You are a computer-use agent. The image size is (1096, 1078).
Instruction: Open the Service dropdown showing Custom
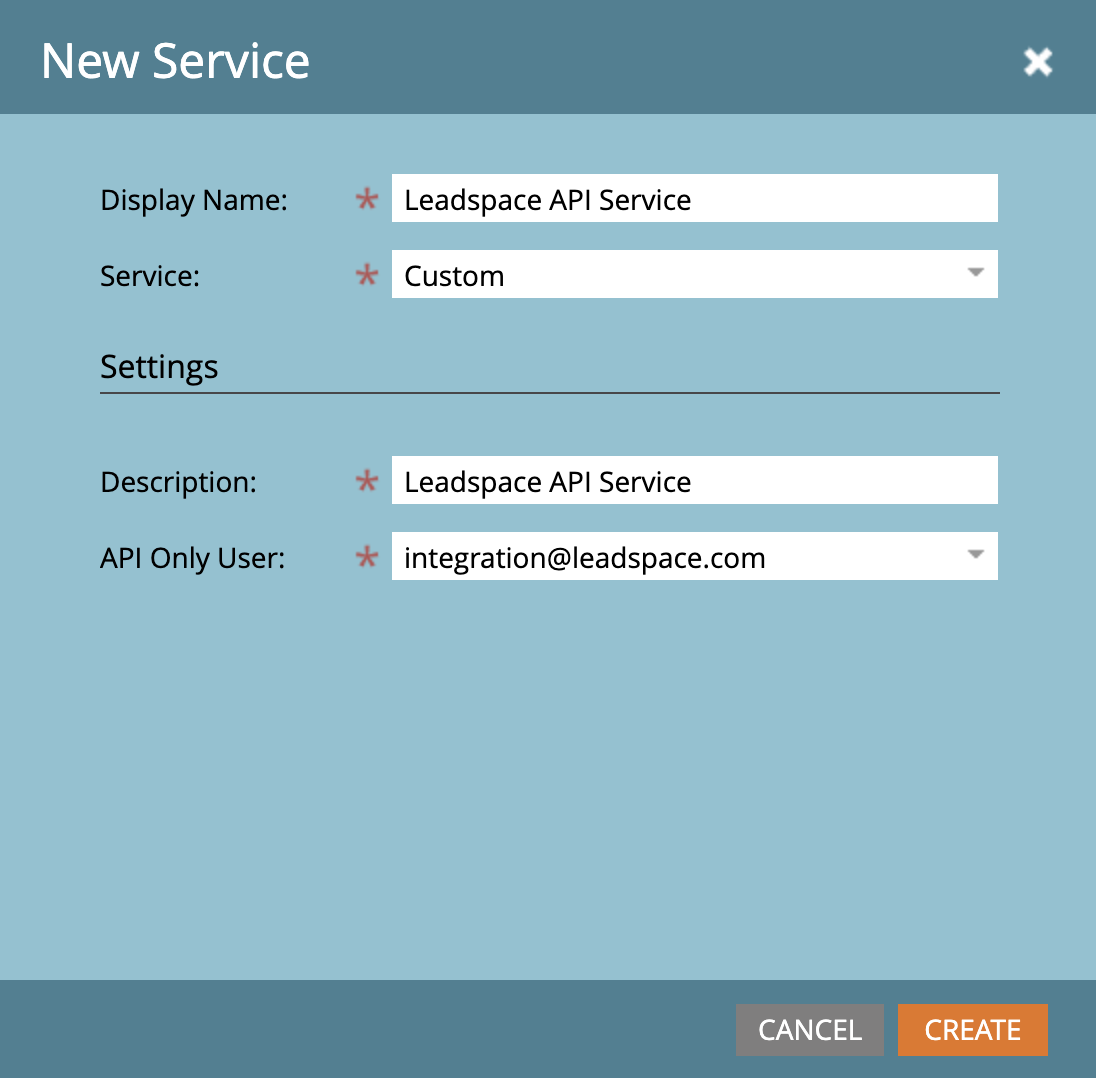coord(694,275)
